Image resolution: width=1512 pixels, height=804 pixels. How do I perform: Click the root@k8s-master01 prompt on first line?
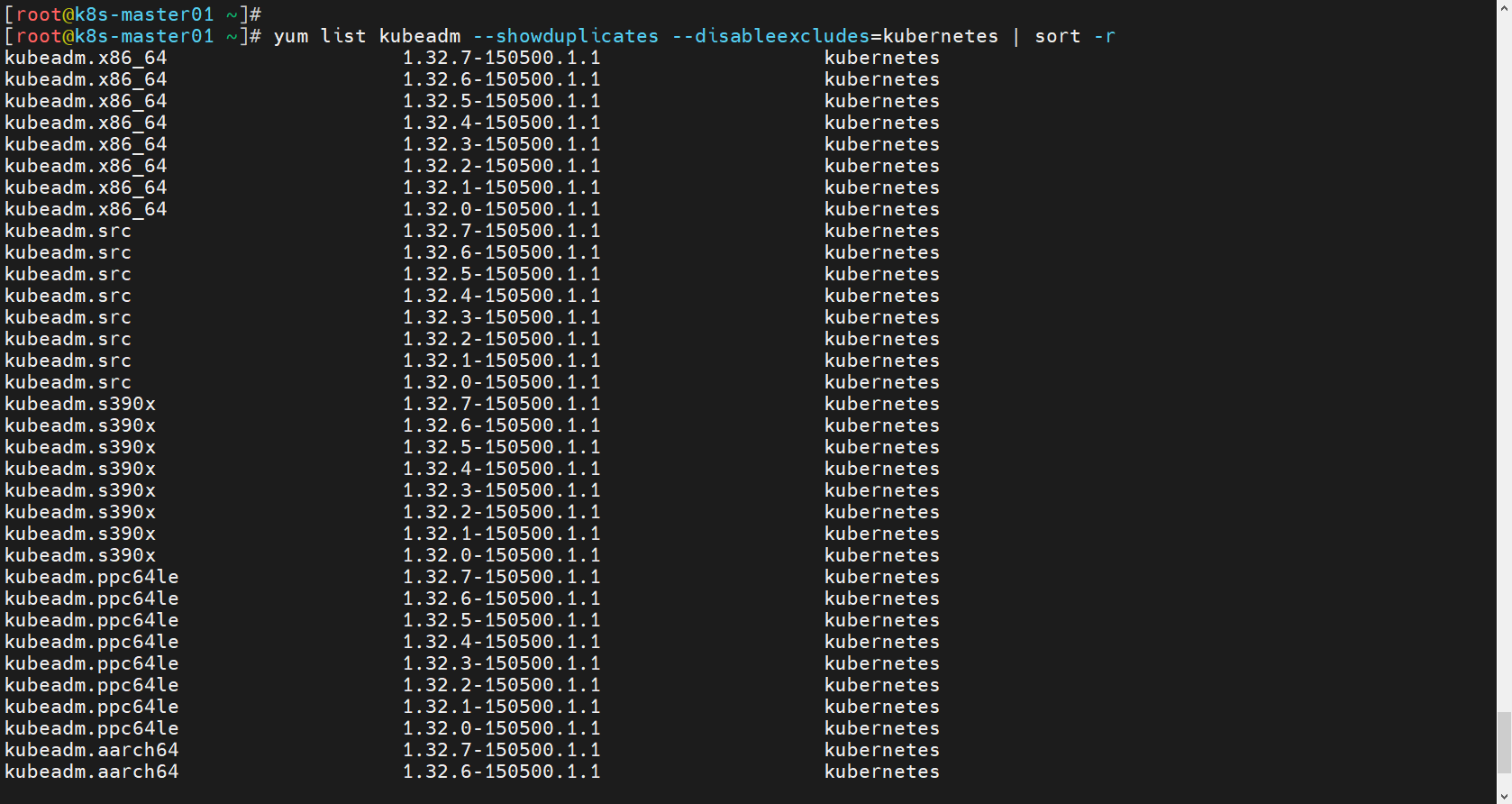pyautogui.click(x=114, y=14)
